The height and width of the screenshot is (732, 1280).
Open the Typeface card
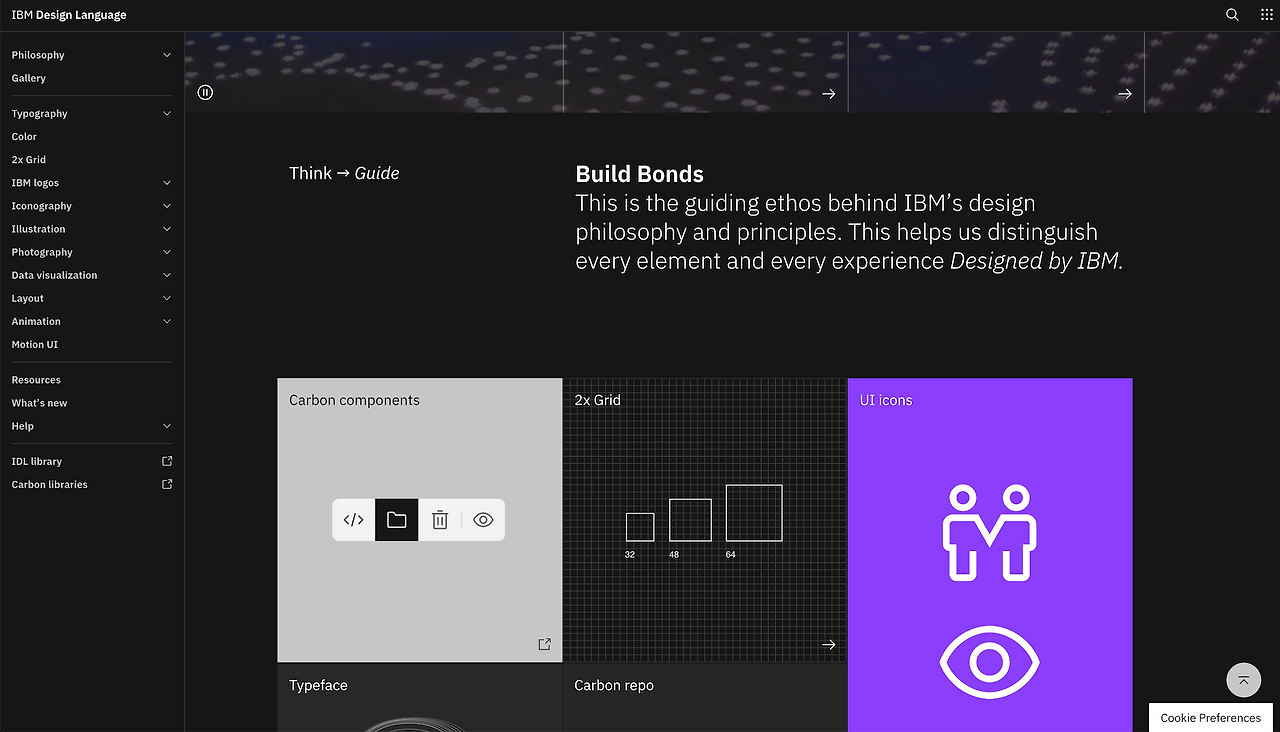[x=318, y=686]
